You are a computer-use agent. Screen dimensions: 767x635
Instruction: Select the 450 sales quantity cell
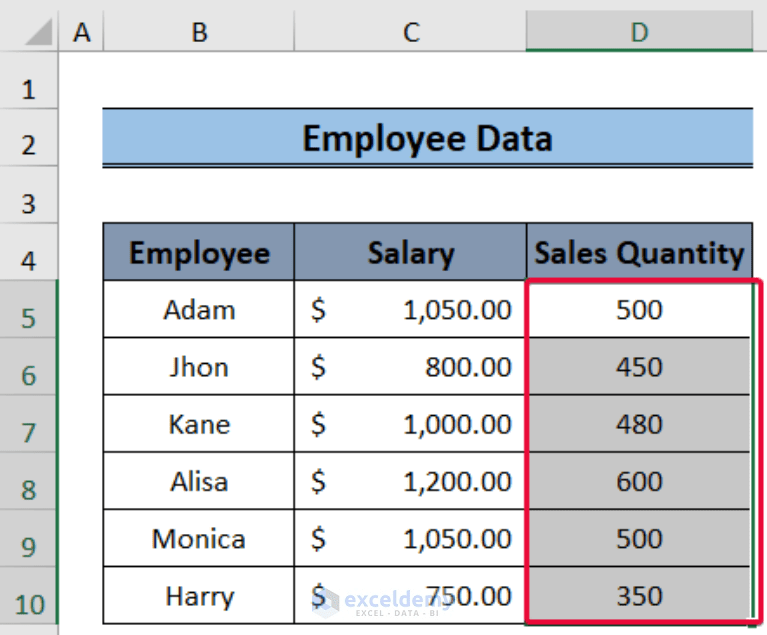coord(639,366)
